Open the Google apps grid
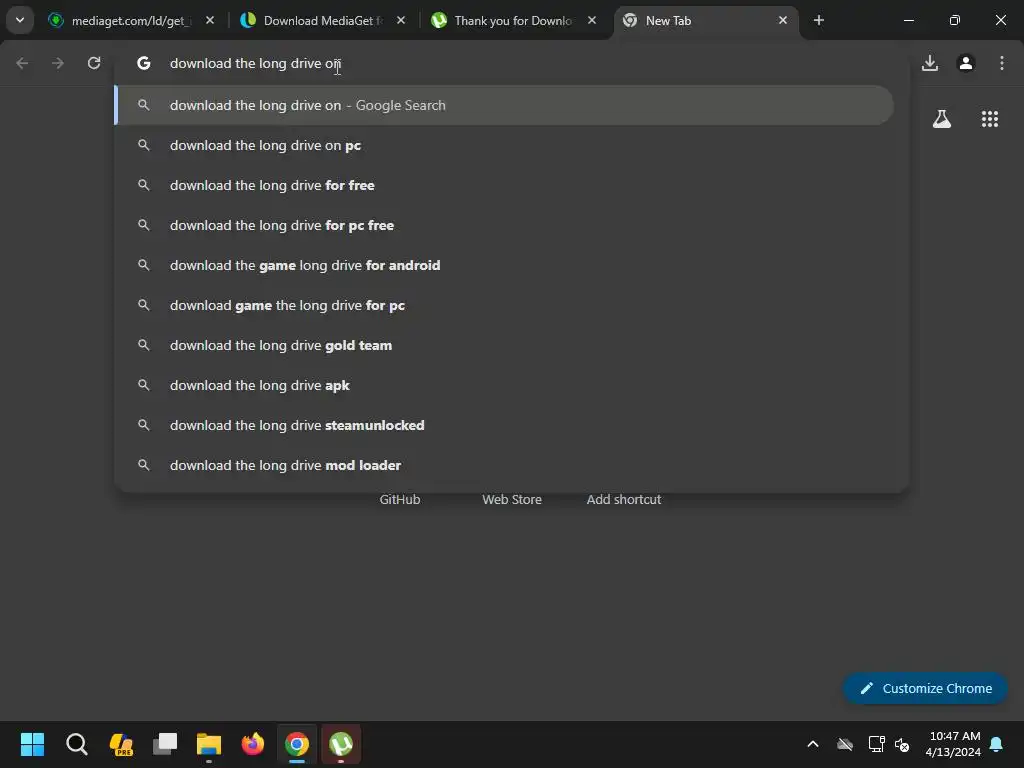1024x768 pixels. (990, 119)
